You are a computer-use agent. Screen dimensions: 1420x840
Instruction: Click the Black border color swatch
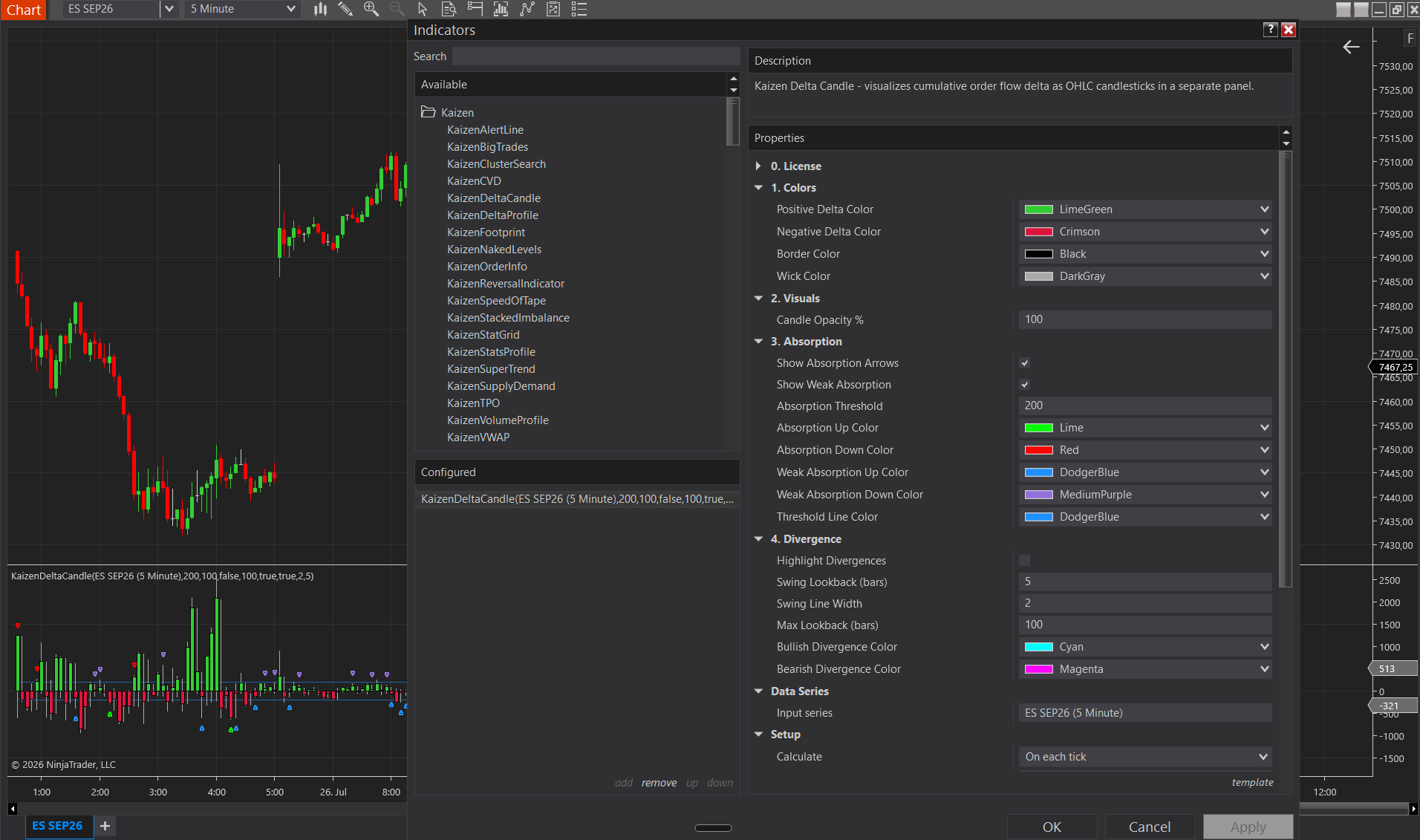point(1039,254)
